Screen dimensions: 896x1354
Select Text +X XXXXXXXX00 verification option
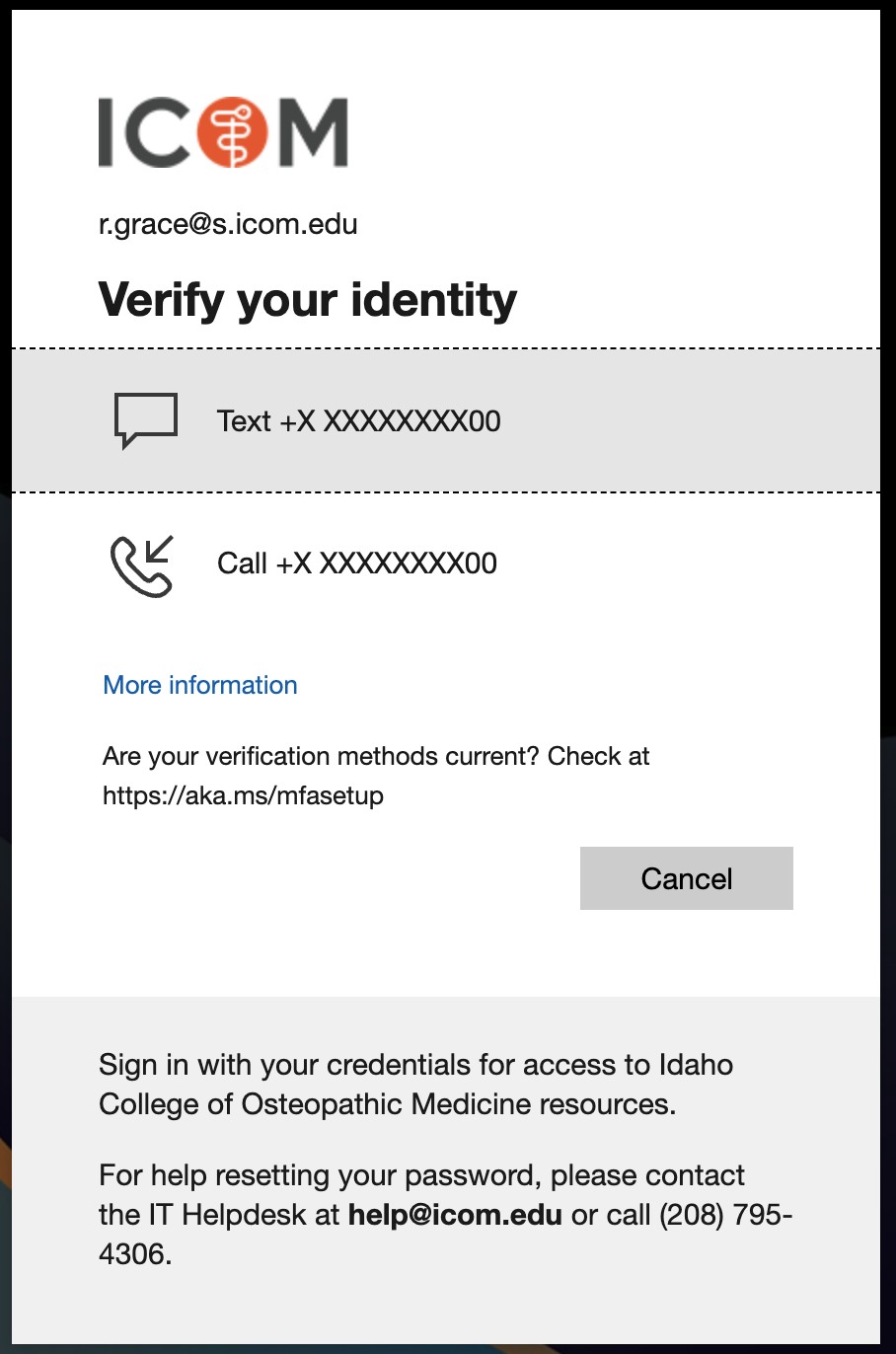click(x=446, y=420)
